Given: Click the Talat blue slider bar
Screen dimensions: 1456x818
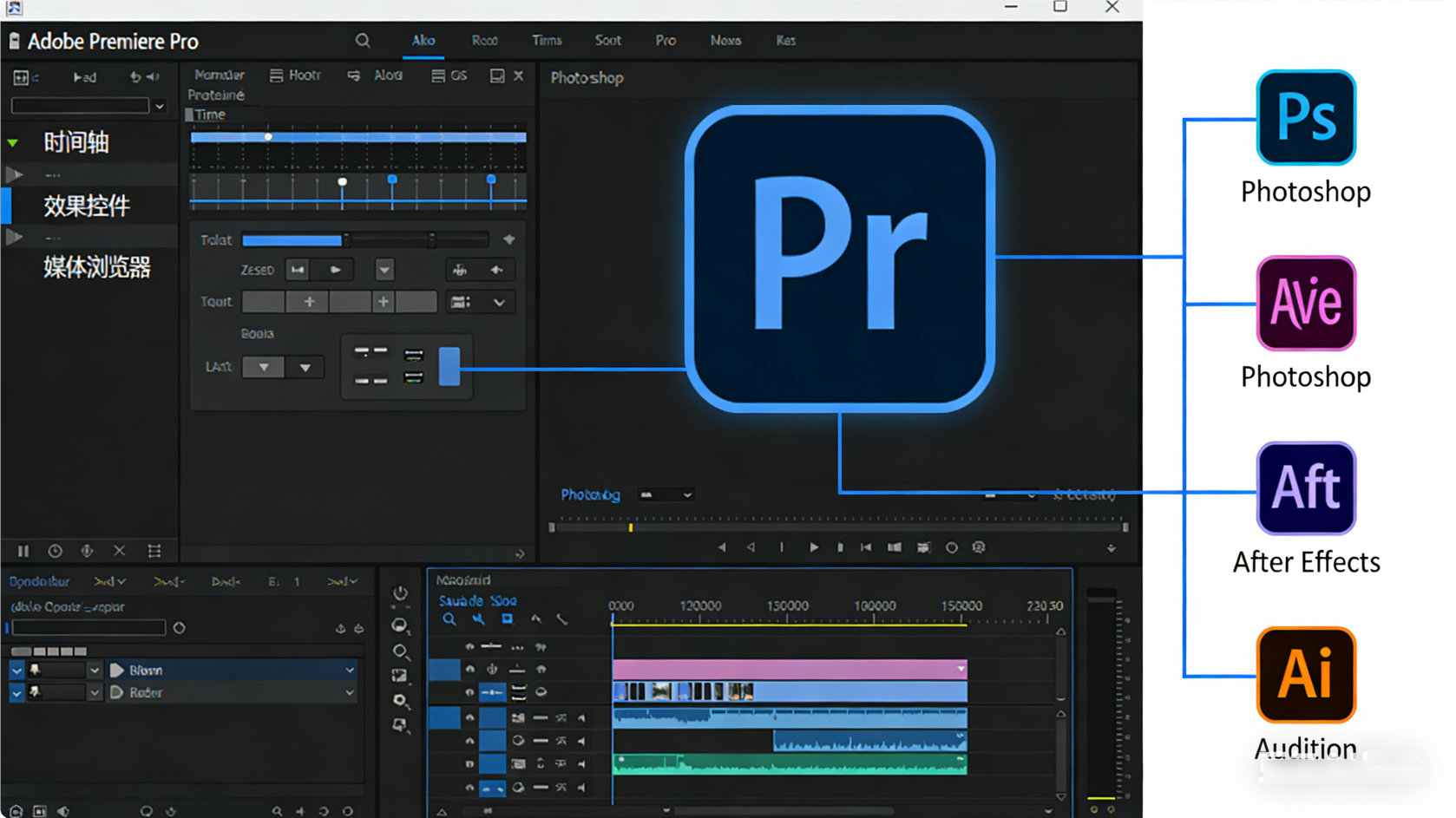Looking at the screenshot, I should [292, 240].
